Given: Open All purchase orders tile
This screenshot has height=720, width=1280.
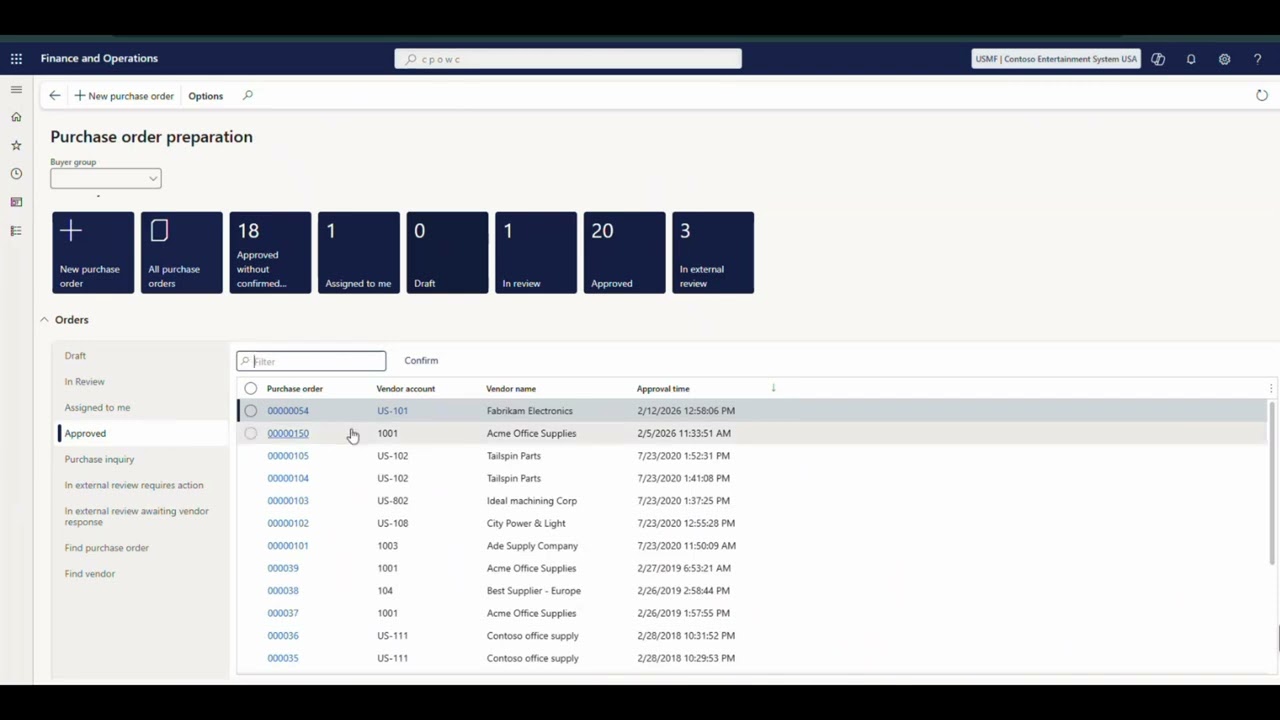Looking at the screenshot, I should pyautogui.click(x=182, y=252).
